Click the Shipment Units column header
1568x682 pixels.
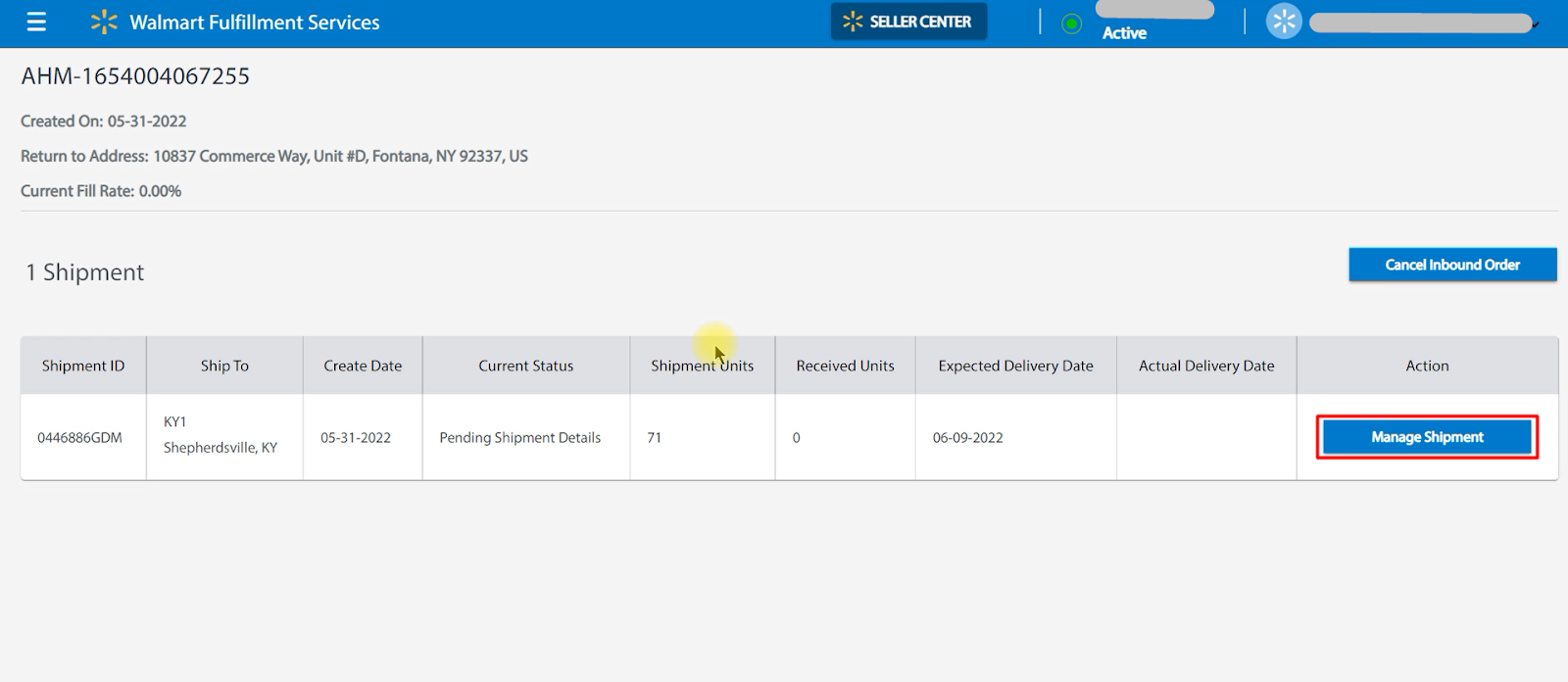pyautogui.click(x=703, y=365)
